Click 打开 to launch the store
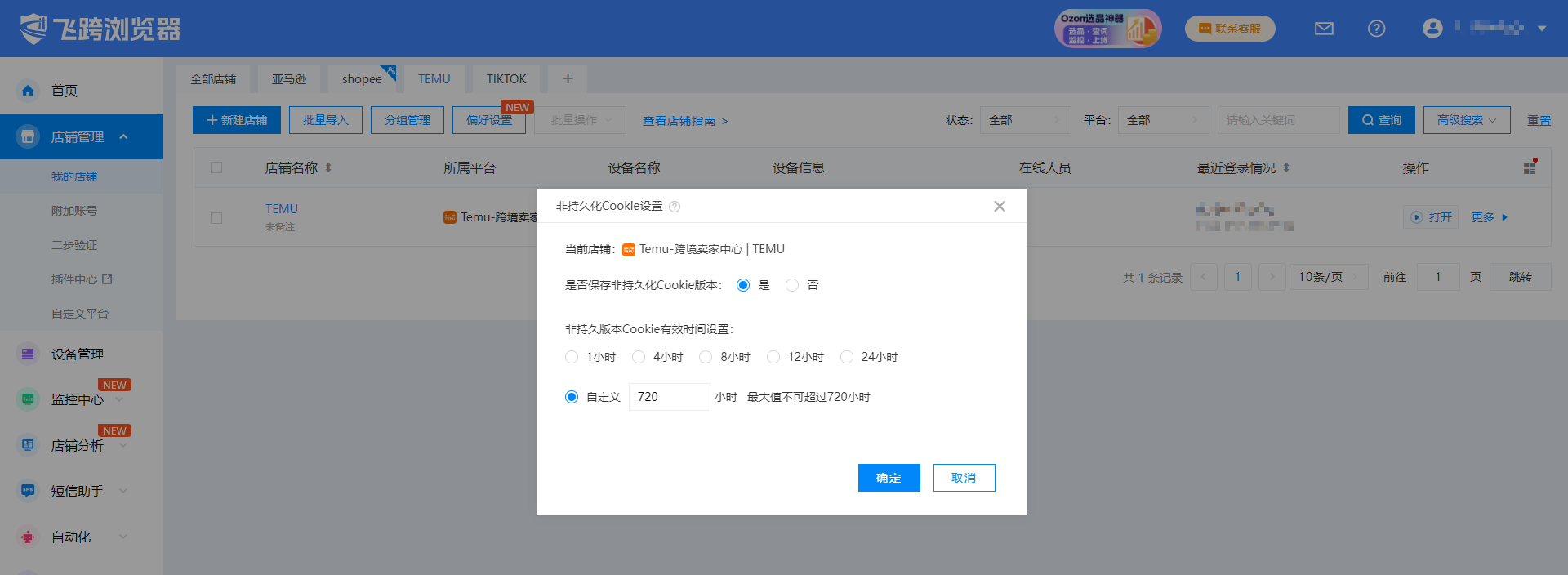The height and width of the screenshot is (575, 1568). tap(1431, 217)
